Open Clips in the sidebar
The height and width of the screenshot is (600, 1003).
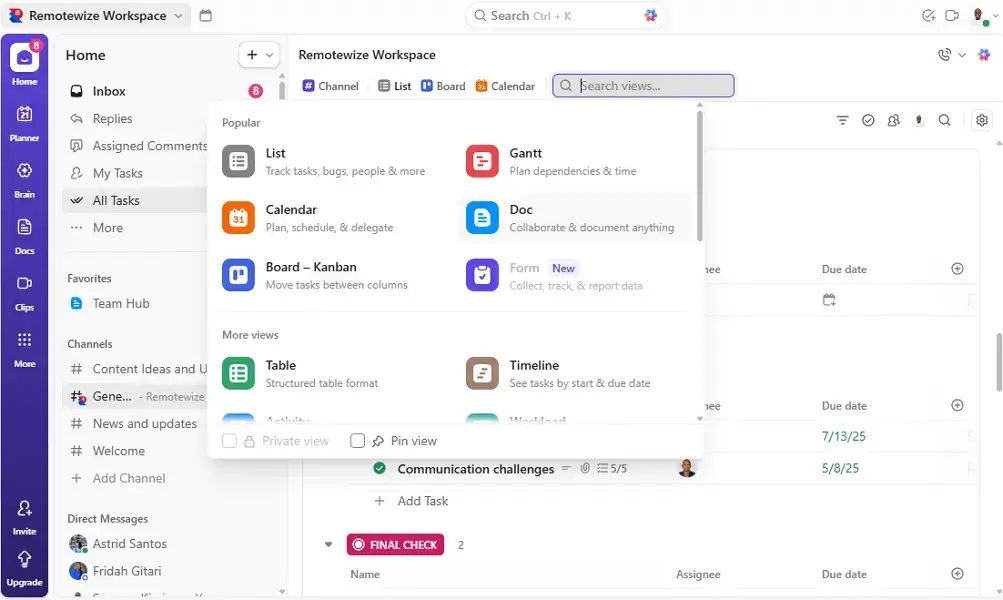pos(23,289)
